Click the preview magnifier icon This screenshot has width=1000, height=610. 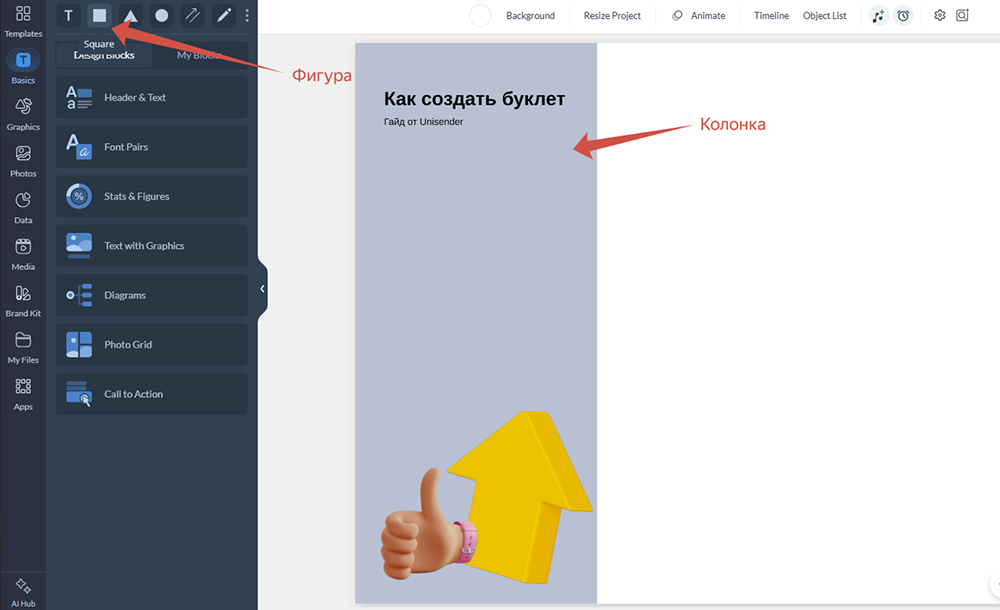pos(962,15)
